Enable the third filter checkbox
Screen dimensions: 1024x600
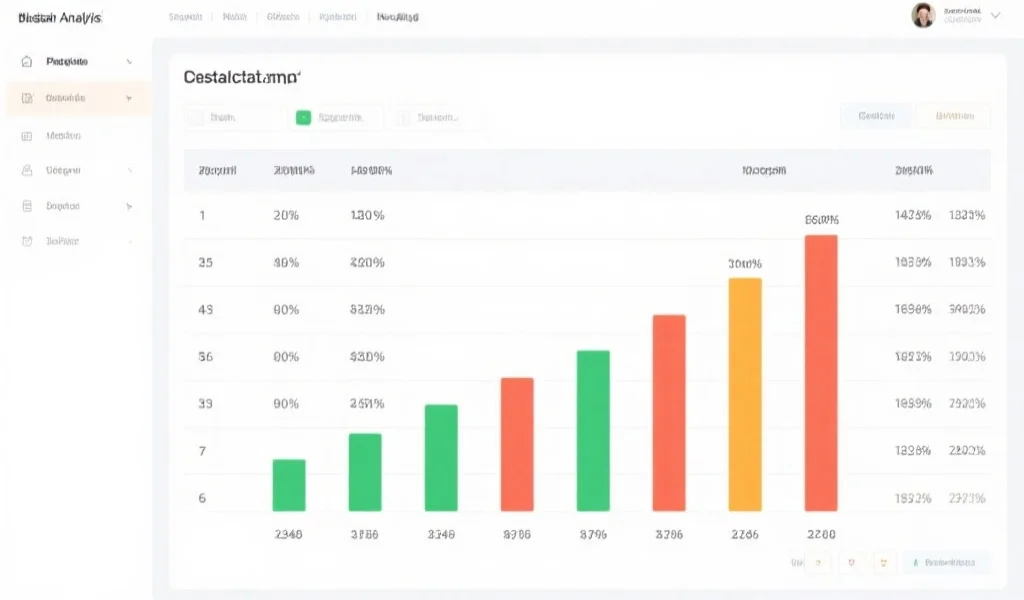click(x=403, y=118)
